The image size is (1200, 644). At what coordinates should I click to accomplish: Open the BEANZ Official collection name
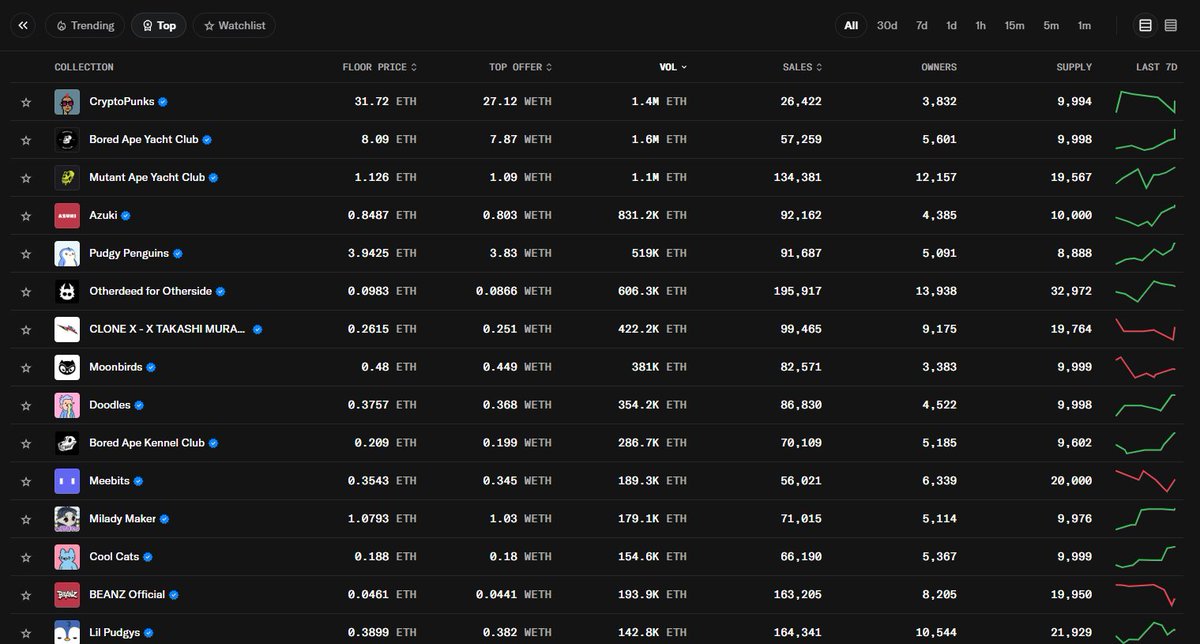[x=127, y=595]
